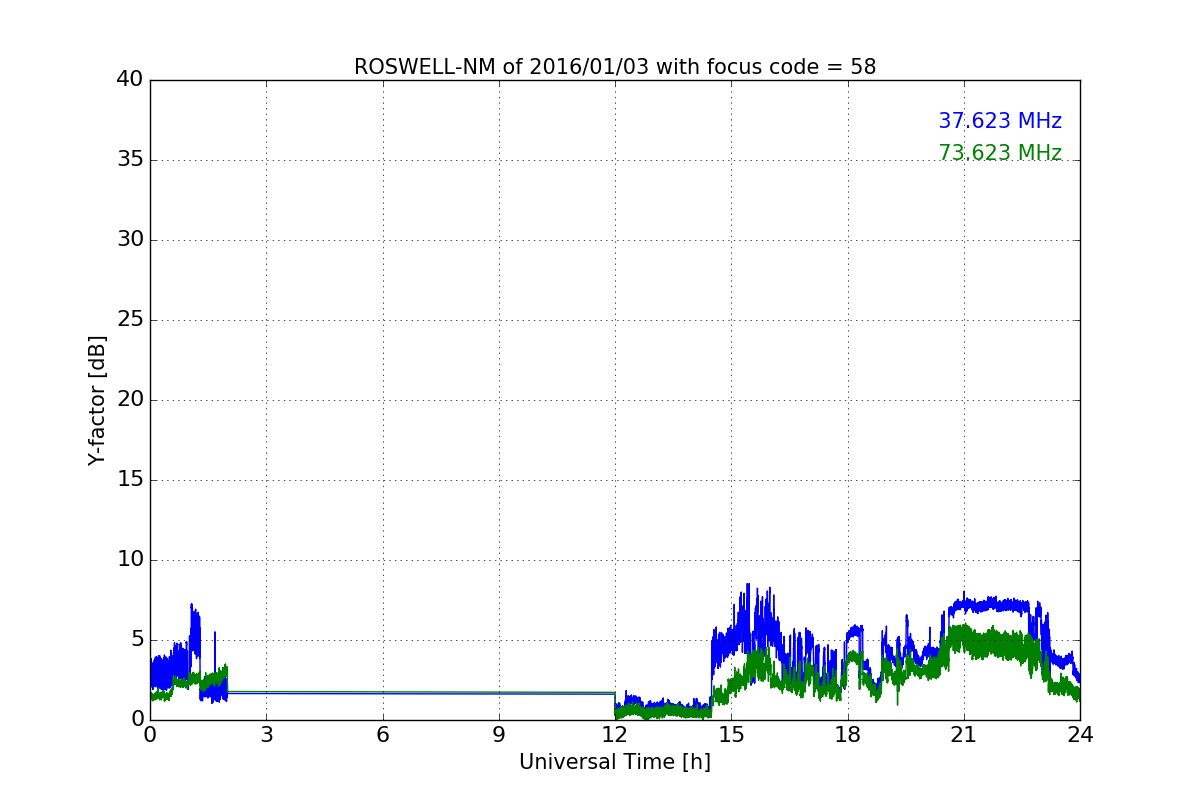Click y-axis tick label 40
Screen dimensions: 1200x800
tap(130, 80)
